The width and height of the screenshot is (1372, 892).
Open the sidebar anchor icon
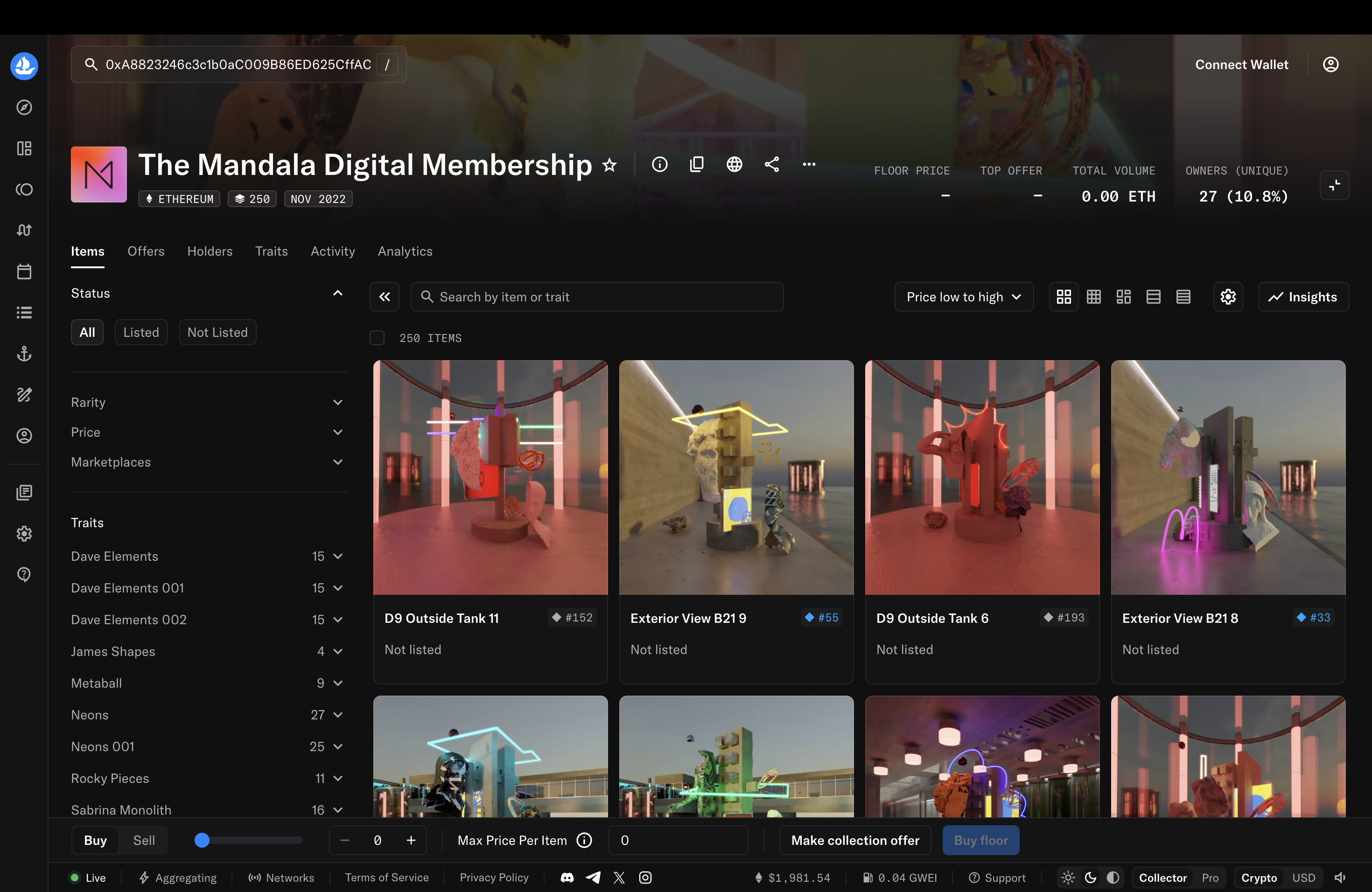[24, 354]
